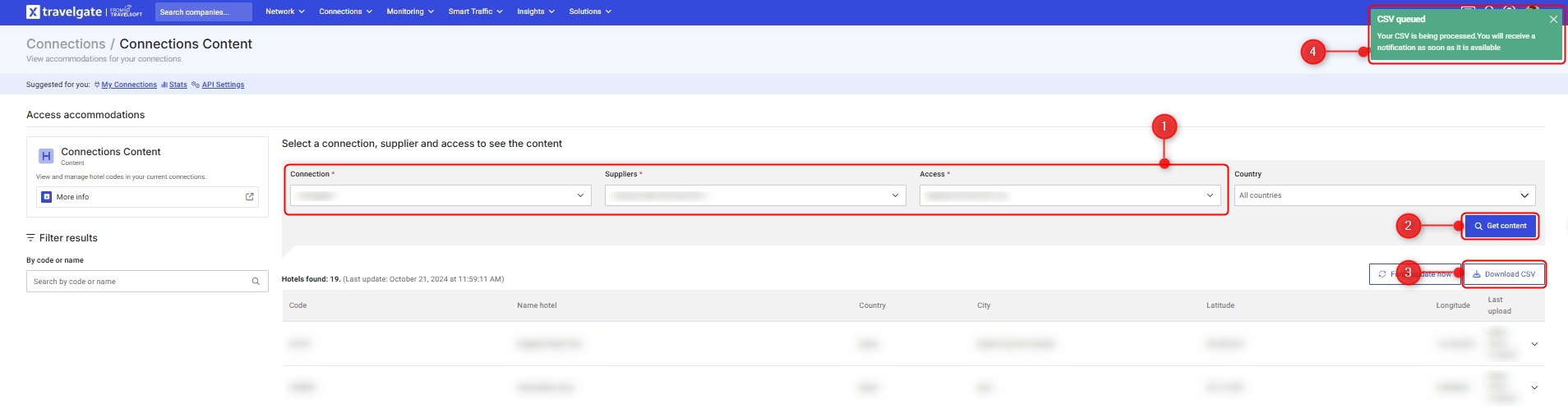Click the Stats bar chart icon

coord(164,85)
